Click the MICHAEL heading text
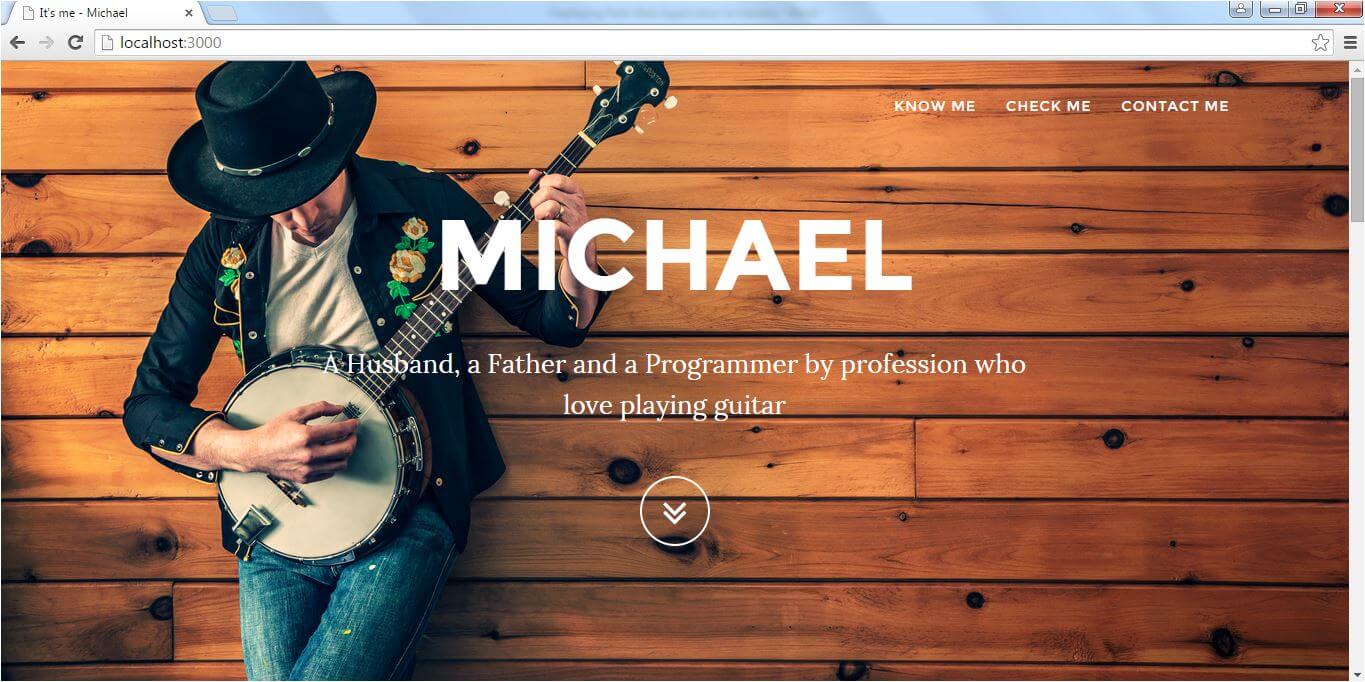1365x682 pixels. (x=675, y=254)
